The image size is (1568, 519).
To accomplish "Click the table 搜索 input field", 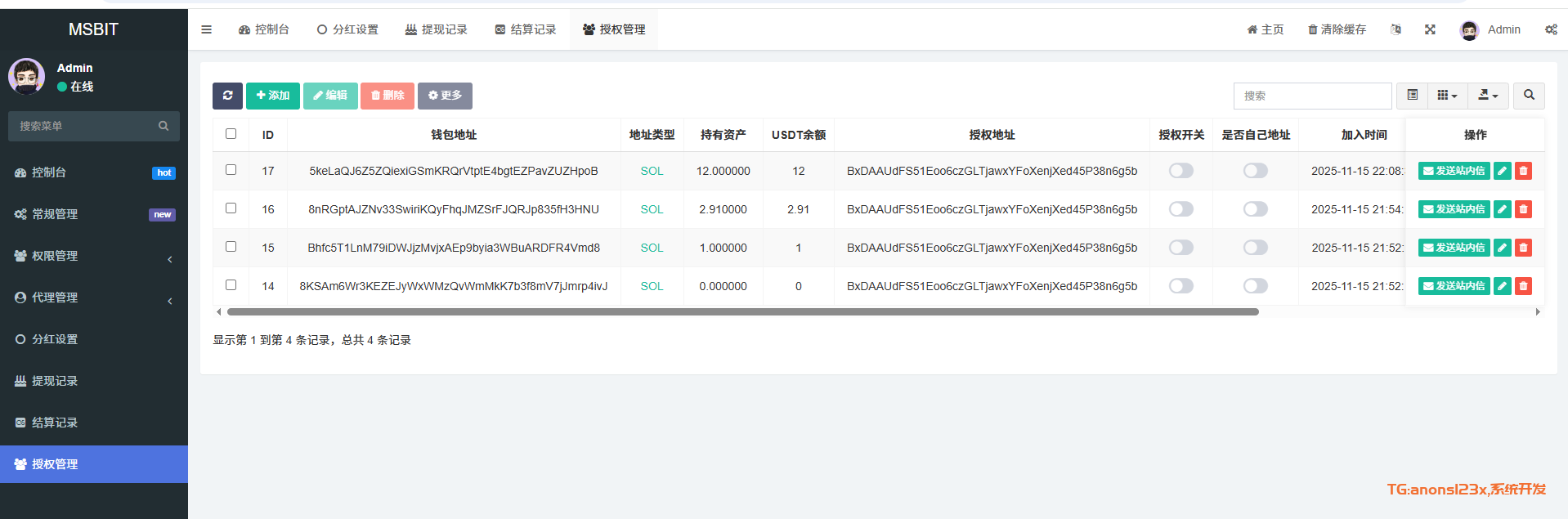I will (1312, 96).
